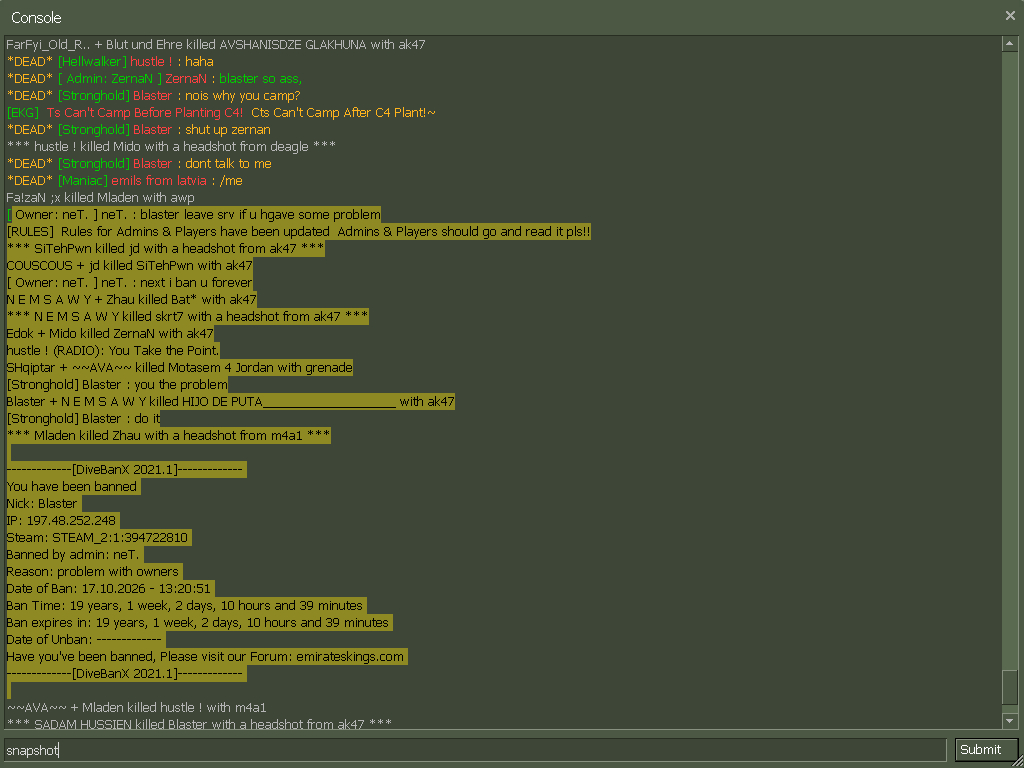The image size is (1024, 768).
Task: Click 'Reason: problem with owners' line
Action: 94,571
